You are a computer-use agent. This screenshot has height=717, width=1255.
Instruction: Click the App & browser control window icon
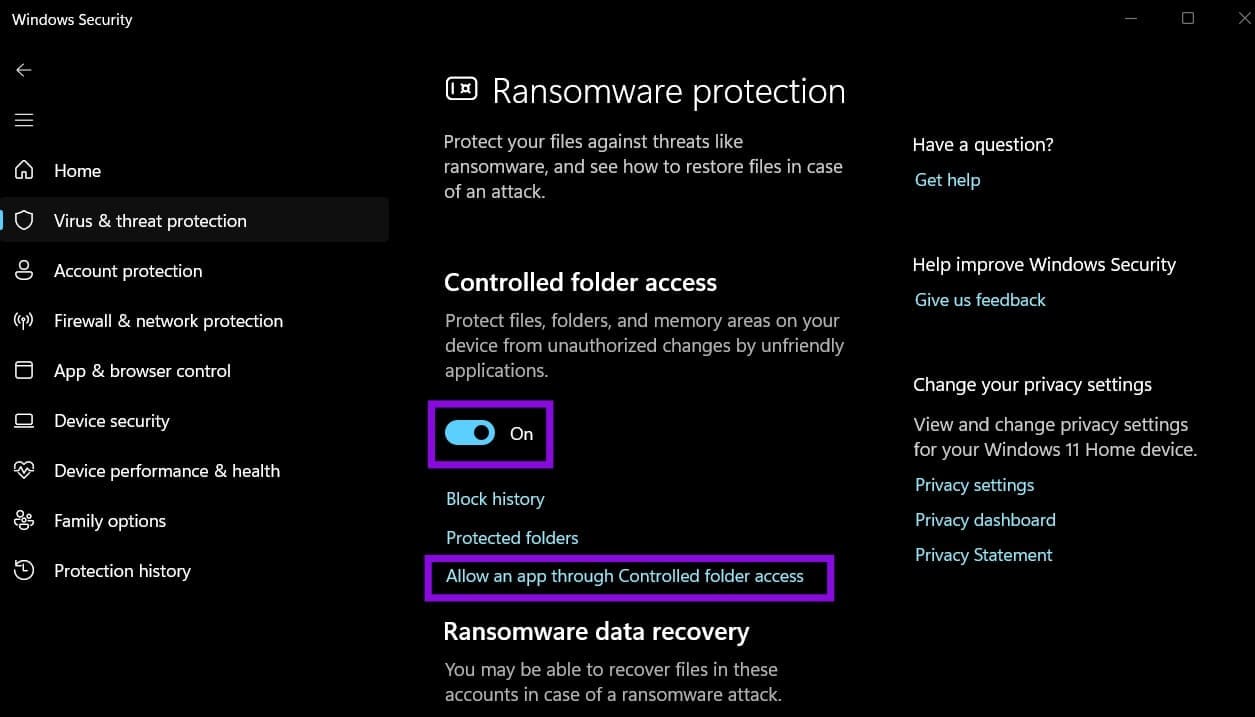(24, 370)
